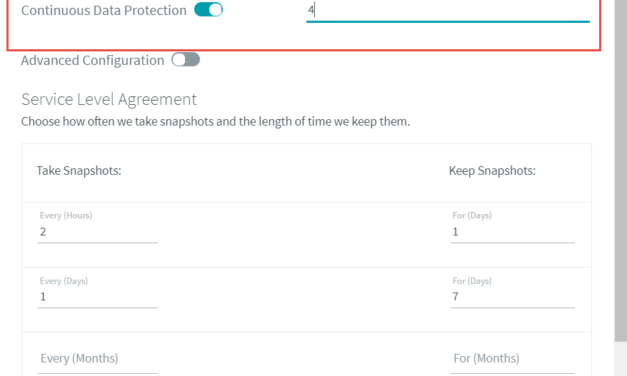Click the empty Every (Months) field
The height and width of the screenshot is (376, 627).
pyautogui.click(x=98, y=359)
